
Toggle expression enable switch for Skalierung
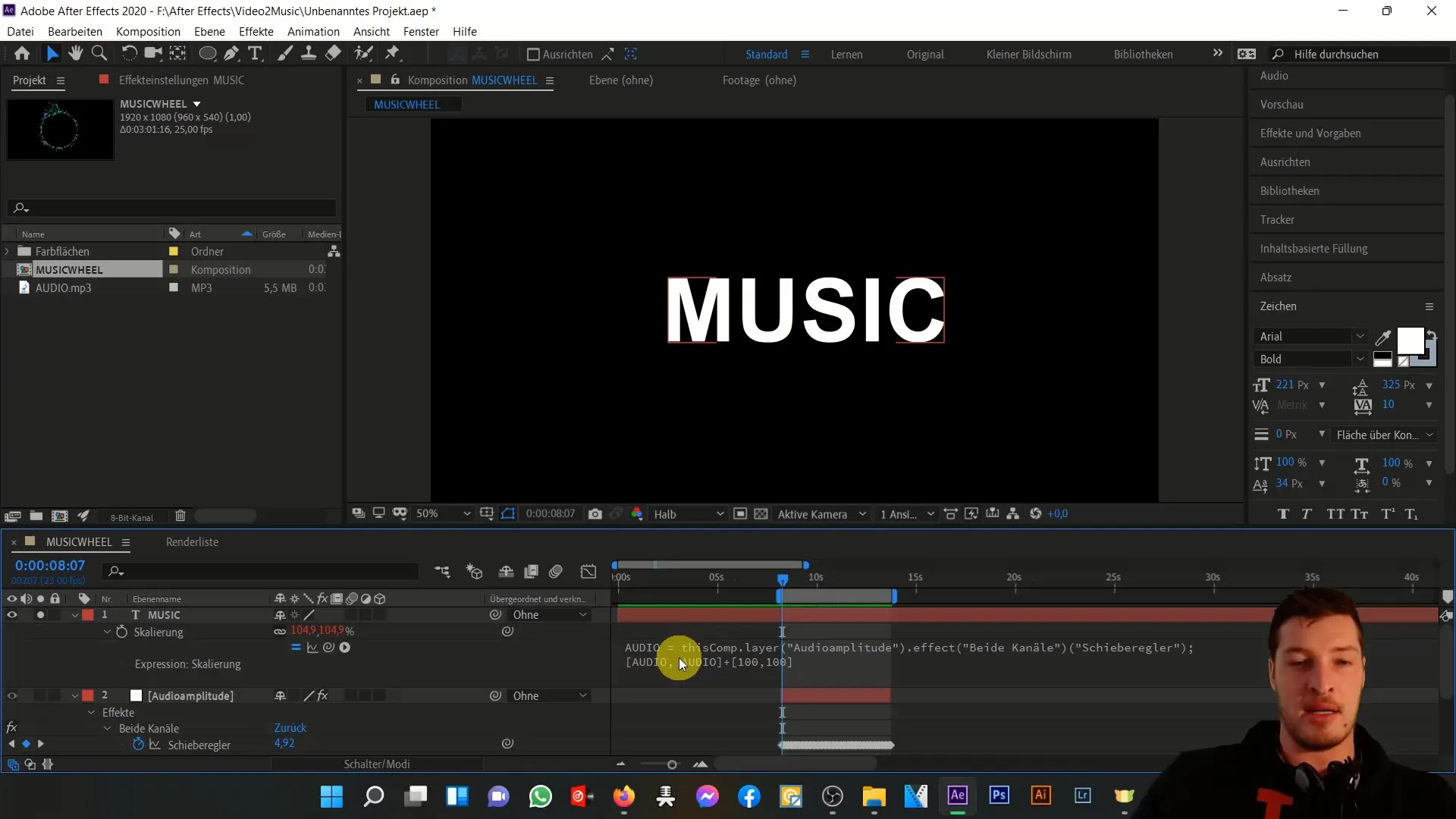click(296, 648)
